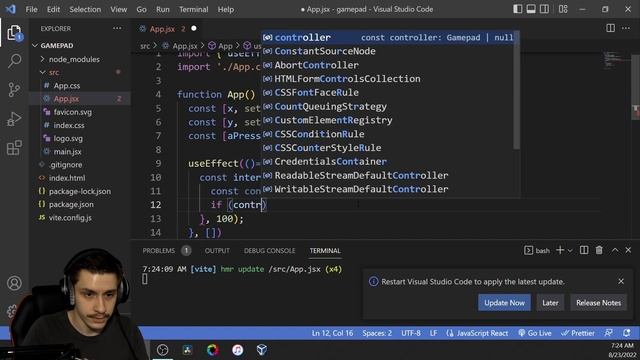This screenshot has height=360, width=640.
Task: Click the Prettier status item
Action: click(x=578, y=333)
